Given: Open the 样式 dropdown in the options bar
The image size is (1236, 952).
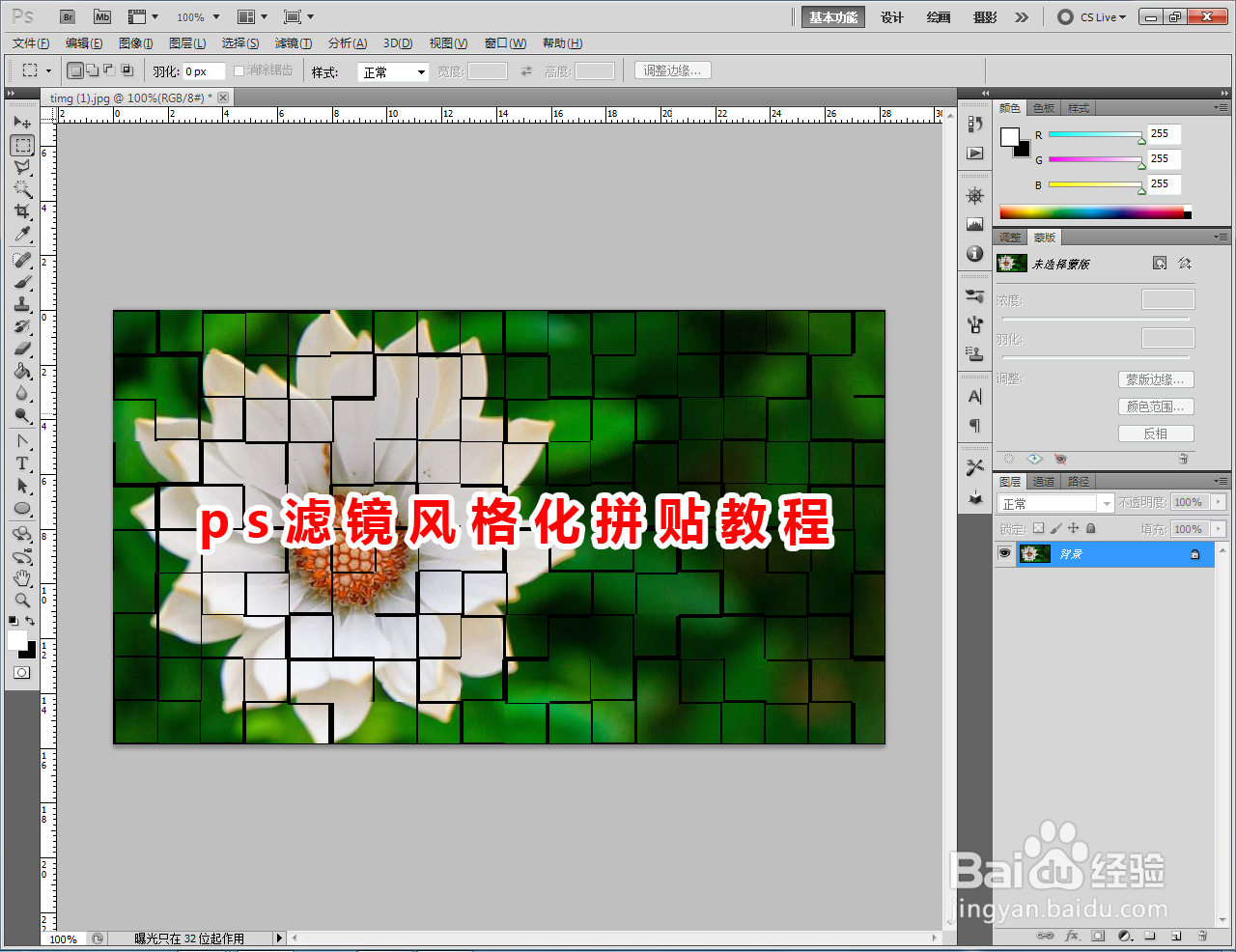Looking at the screenshot, I should (392, 71).
